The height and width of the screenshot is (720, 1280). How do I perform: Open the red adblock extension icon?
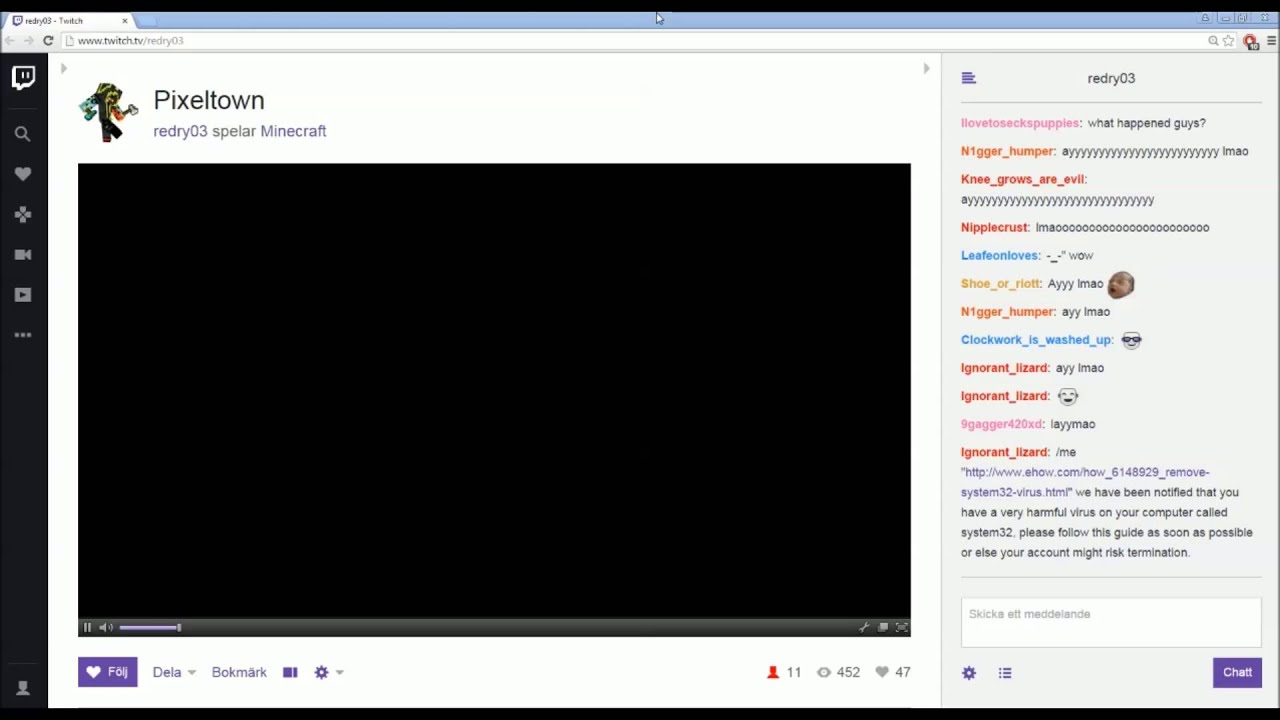click(1250, 41)
